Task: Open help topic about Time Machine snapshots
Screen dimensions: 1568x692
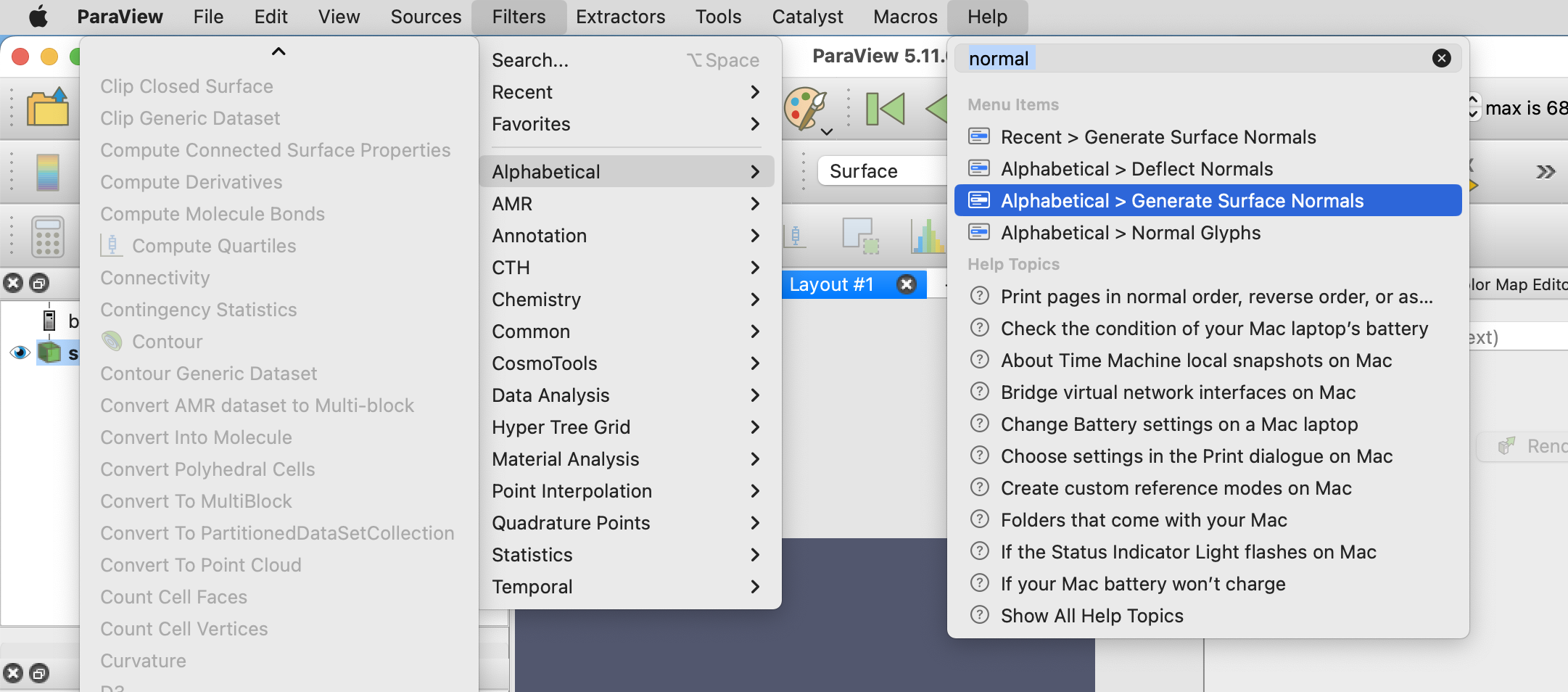Action: point(1208,361)
